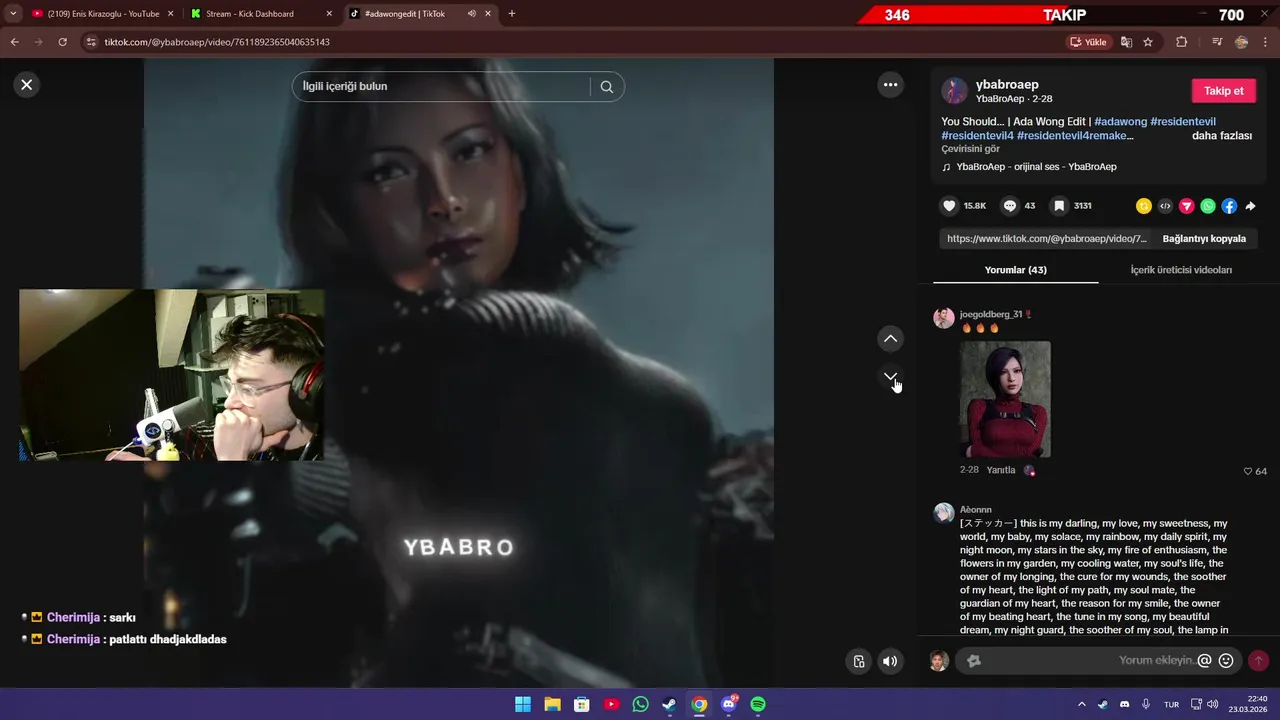Click the Yükle install app button
This screenshot has width=1280, height=720.
(x=1089, y=42)
